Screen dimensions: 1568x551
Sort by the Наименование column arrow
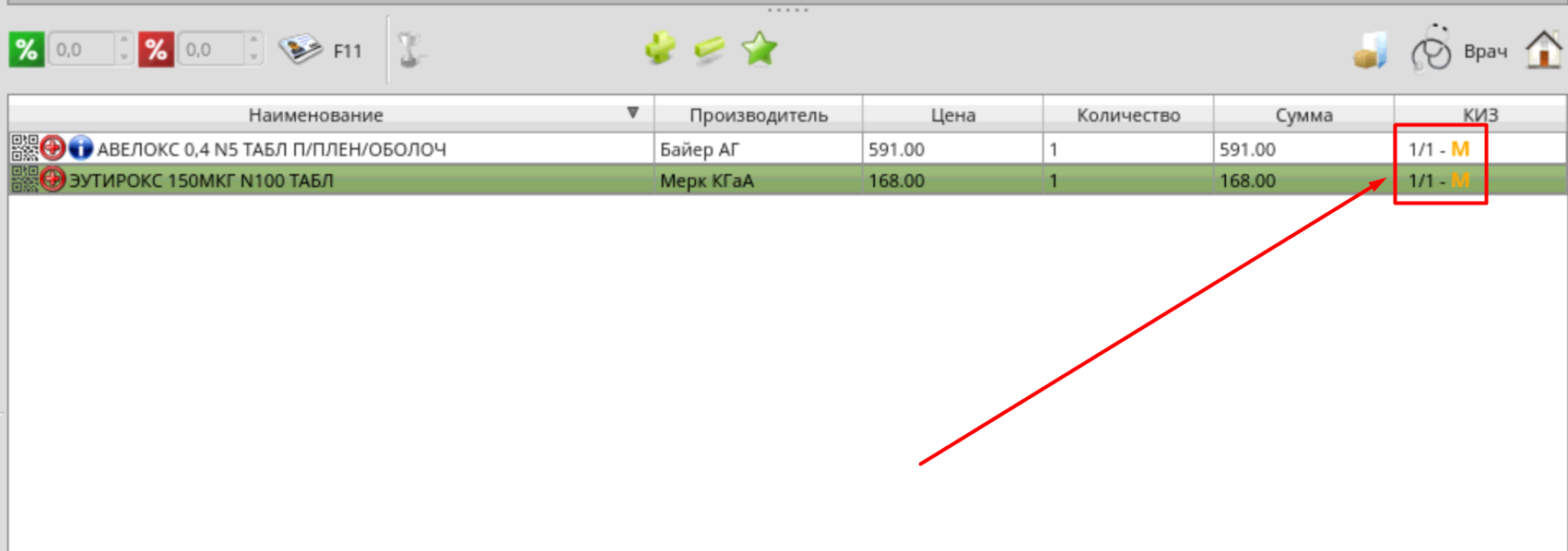(x=632, y=112)
